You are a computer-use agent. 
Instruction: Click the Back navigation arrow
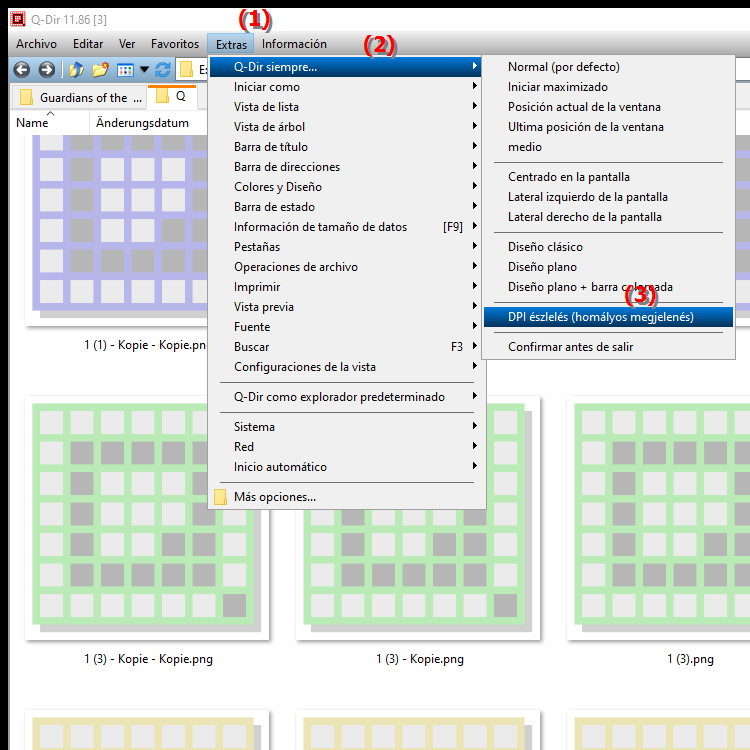pos(22,70)
